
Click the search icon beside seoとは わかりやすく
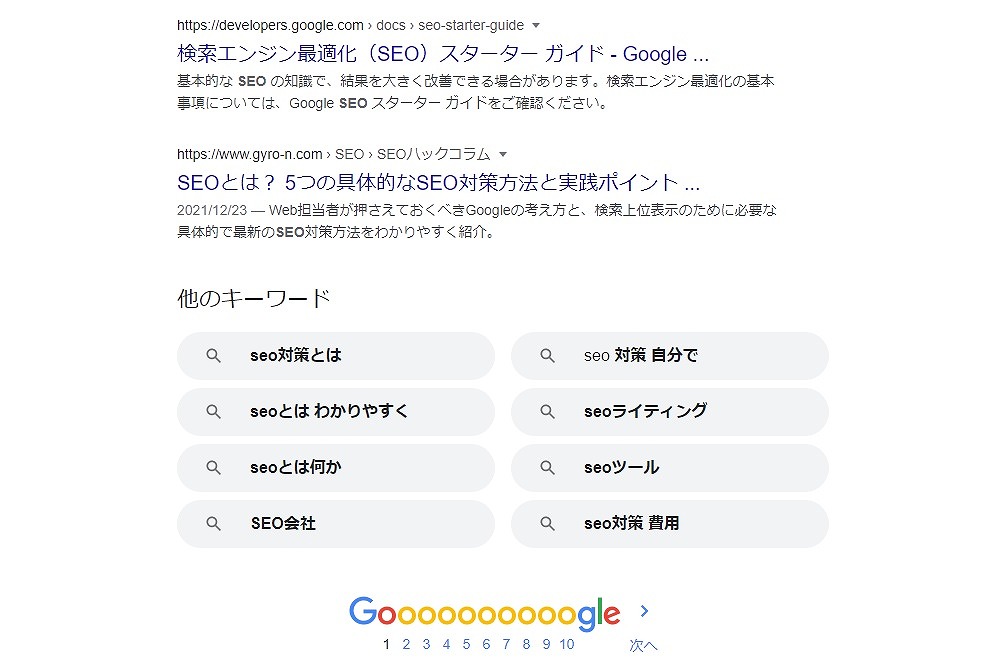pos(214,412)
